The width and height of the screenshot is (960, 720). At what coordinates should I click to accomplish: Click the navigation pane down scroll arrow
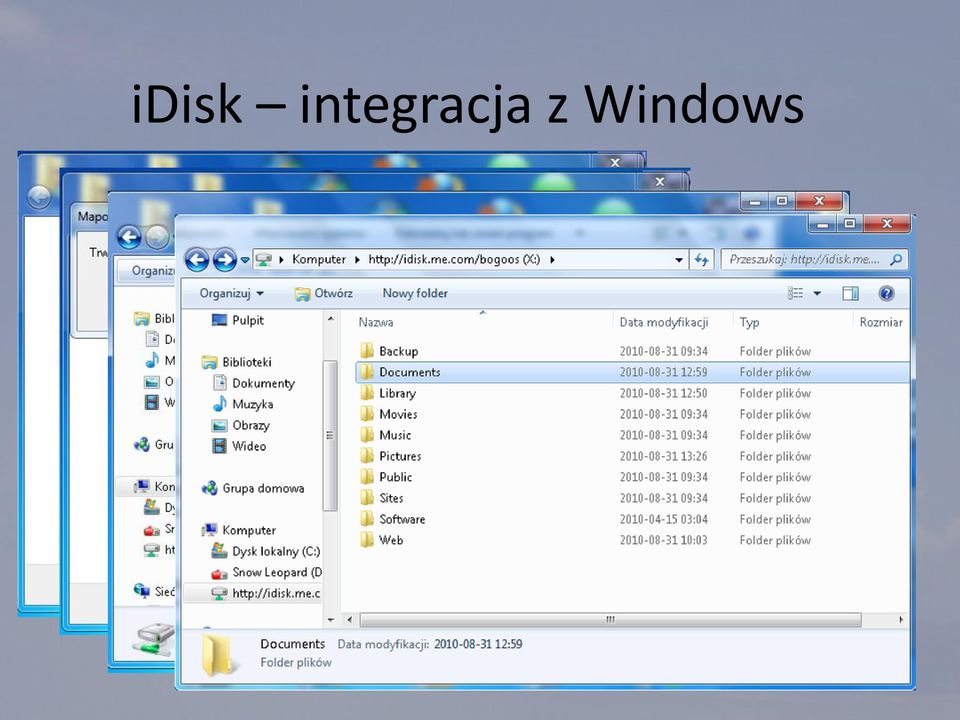coord(331,620)
